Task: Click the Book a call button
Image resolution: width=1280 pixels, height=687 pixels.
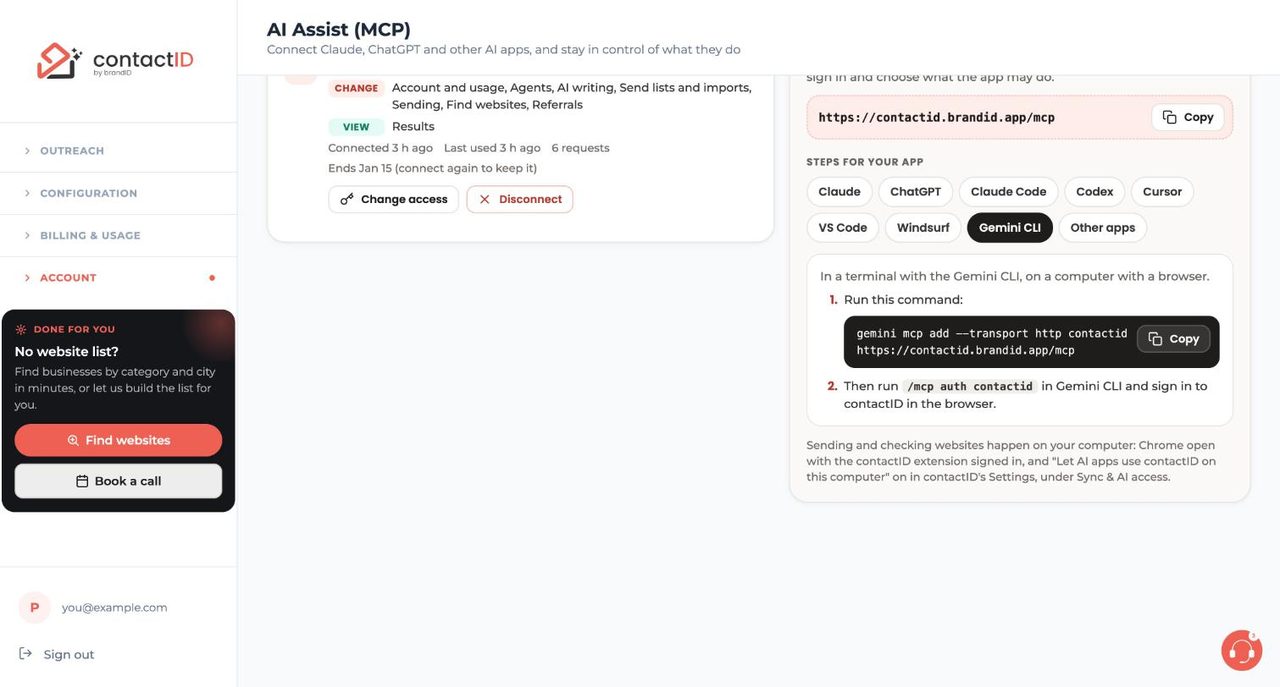Action: 118,481
